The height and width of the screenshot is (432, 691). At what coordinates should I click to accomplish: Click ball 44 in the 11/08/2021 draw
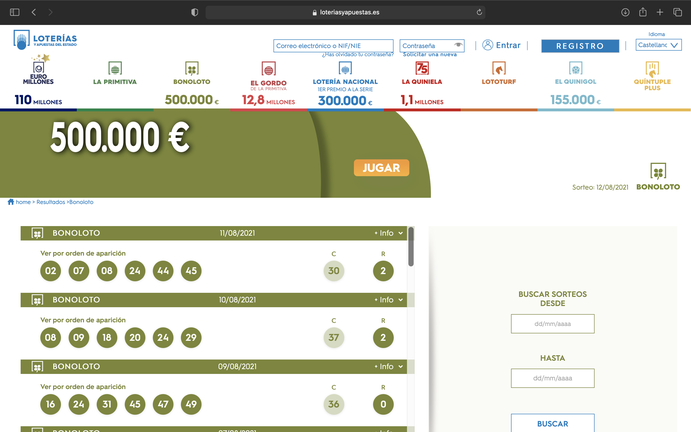tap(163, 271)
